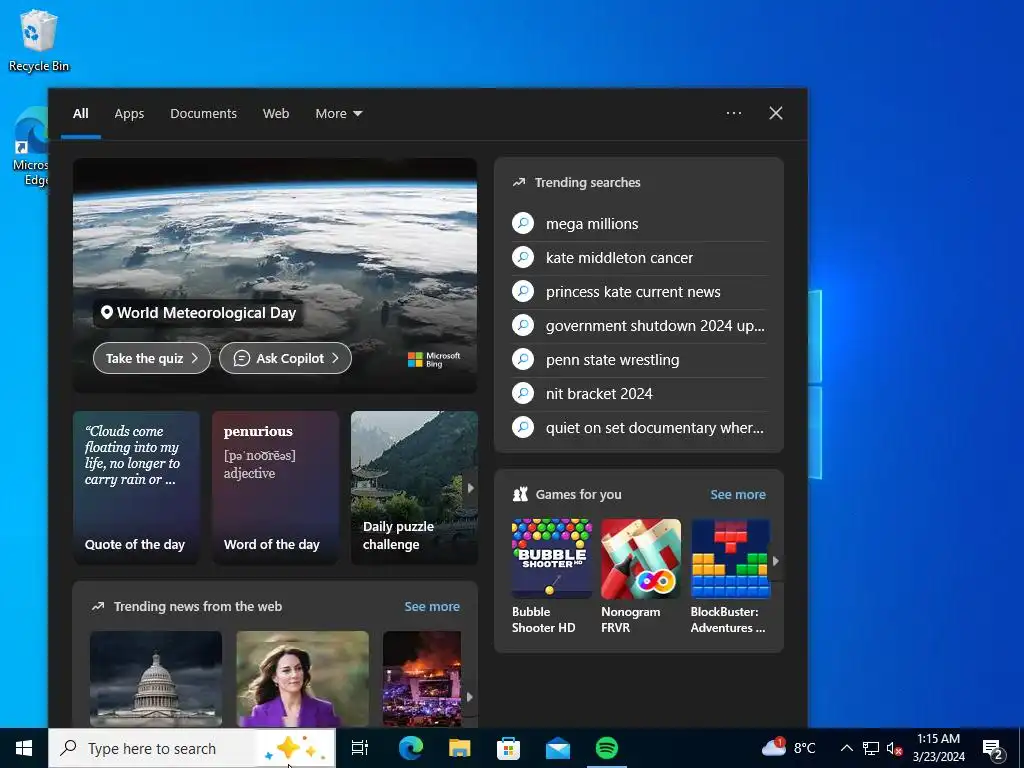
Task: Switch to the Web tab
Action: click(x=276, y=114)
